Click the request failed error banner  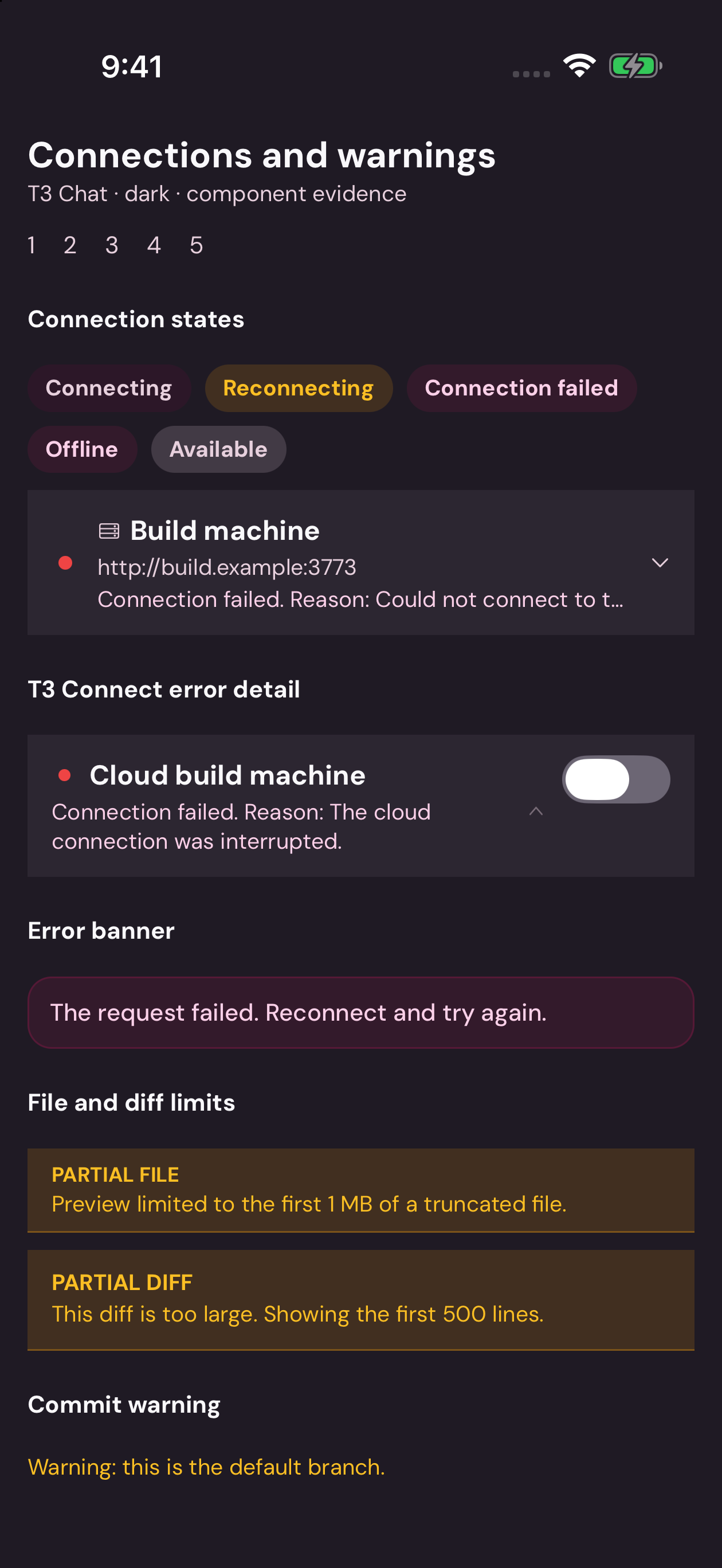point(361,1012)
